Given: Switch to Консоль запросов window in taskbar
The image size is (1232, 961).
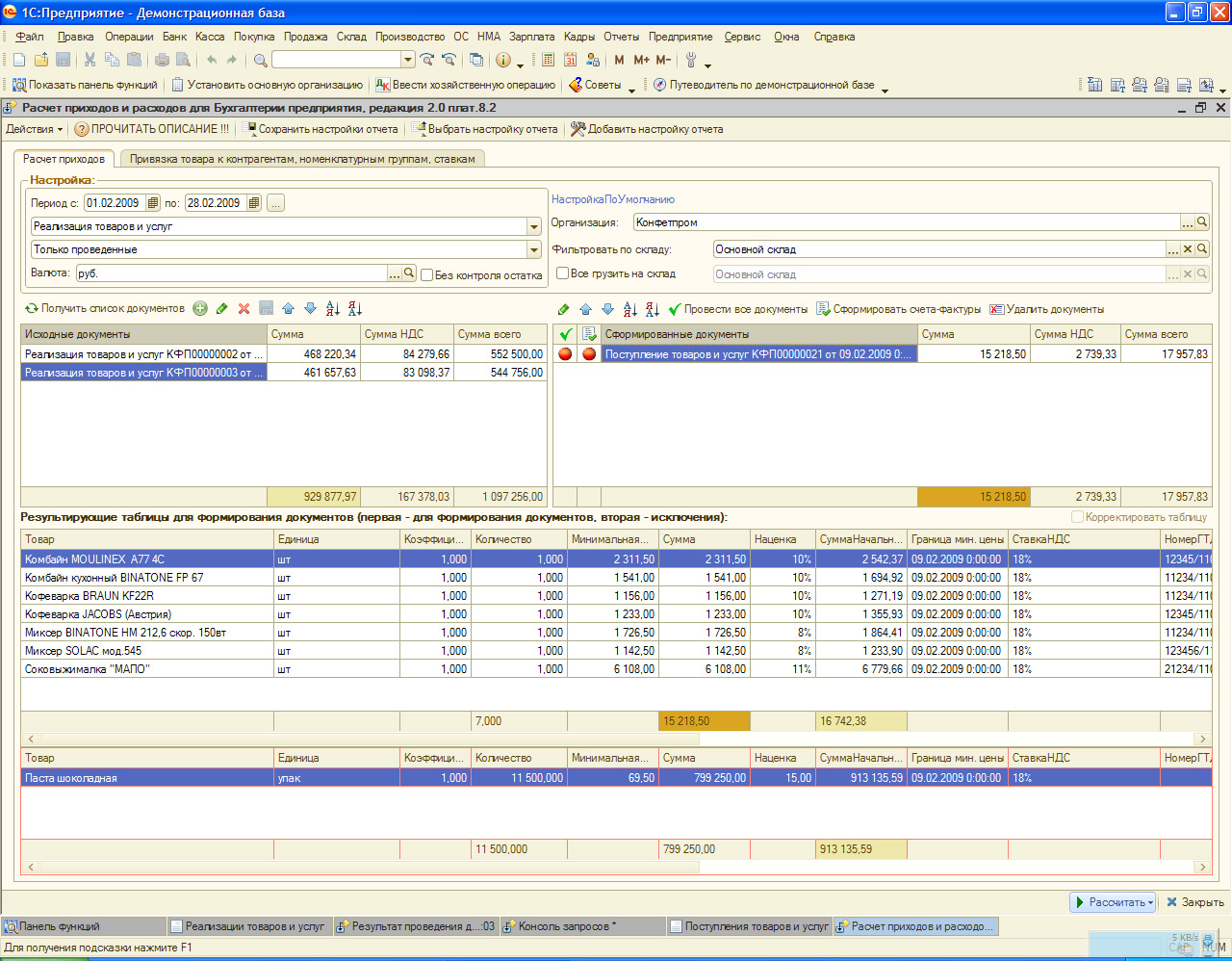Looking at the screenshot, I should click(583, 926).
